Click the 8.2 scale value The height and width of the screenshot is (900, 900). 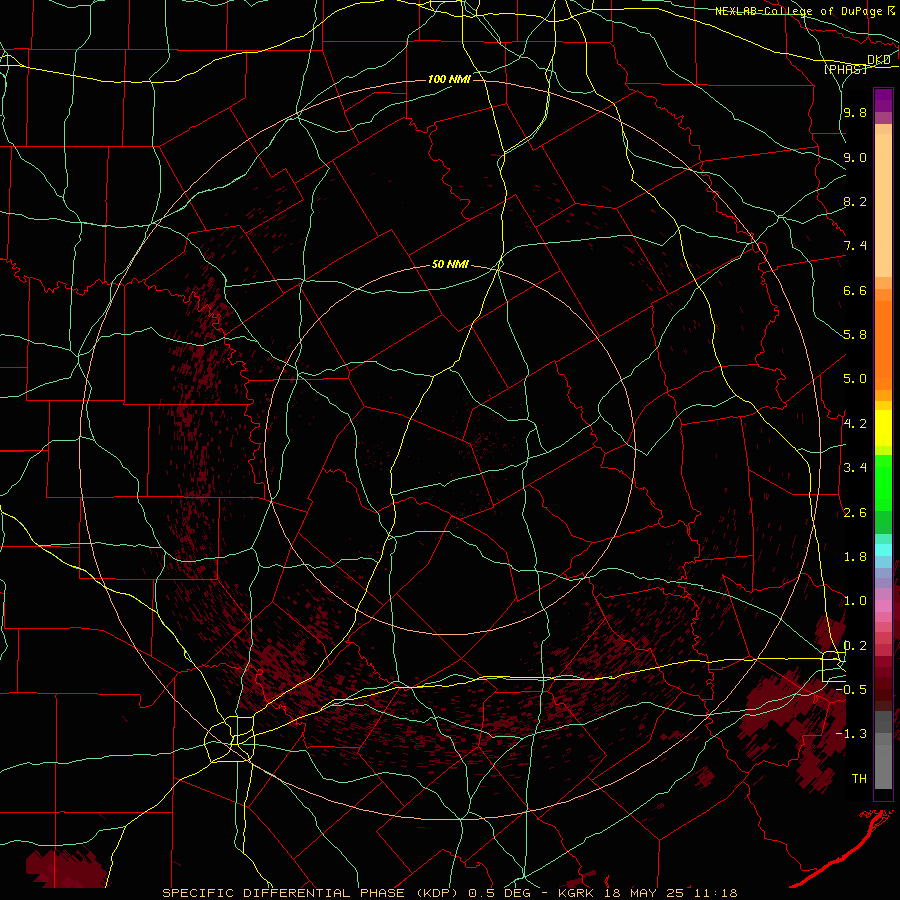(x=855, y=201)
